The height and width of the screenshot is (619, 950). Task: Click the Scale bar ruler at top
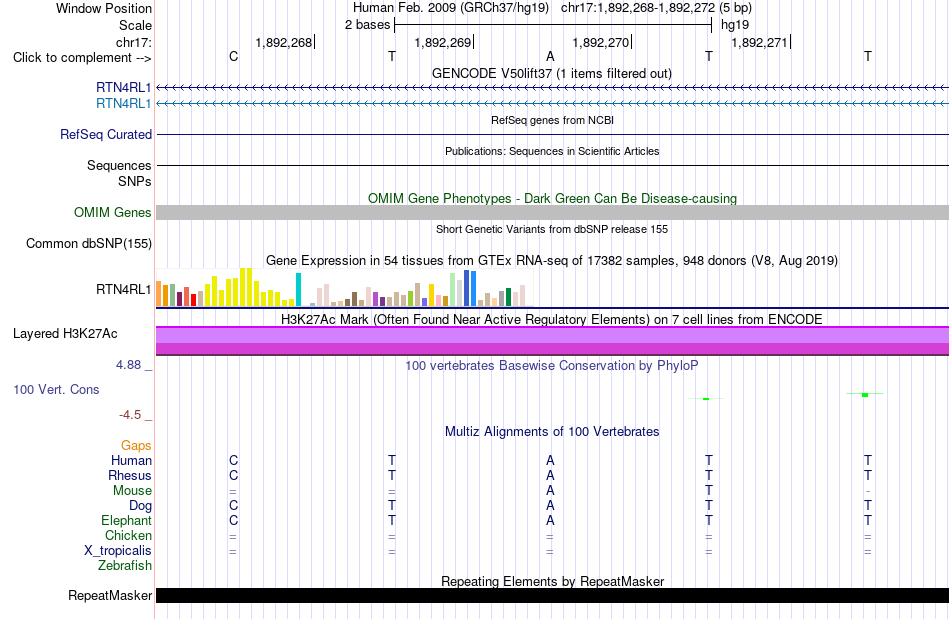553,25
